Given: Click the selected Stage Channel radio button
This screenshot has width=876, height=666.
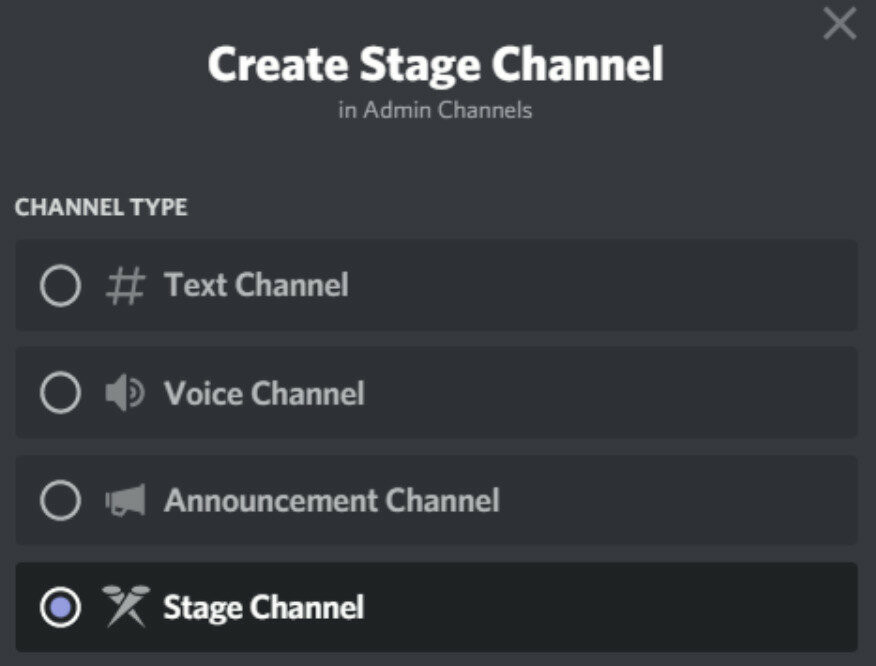Looking at the screenshot, I should click(x=60, y=607).
